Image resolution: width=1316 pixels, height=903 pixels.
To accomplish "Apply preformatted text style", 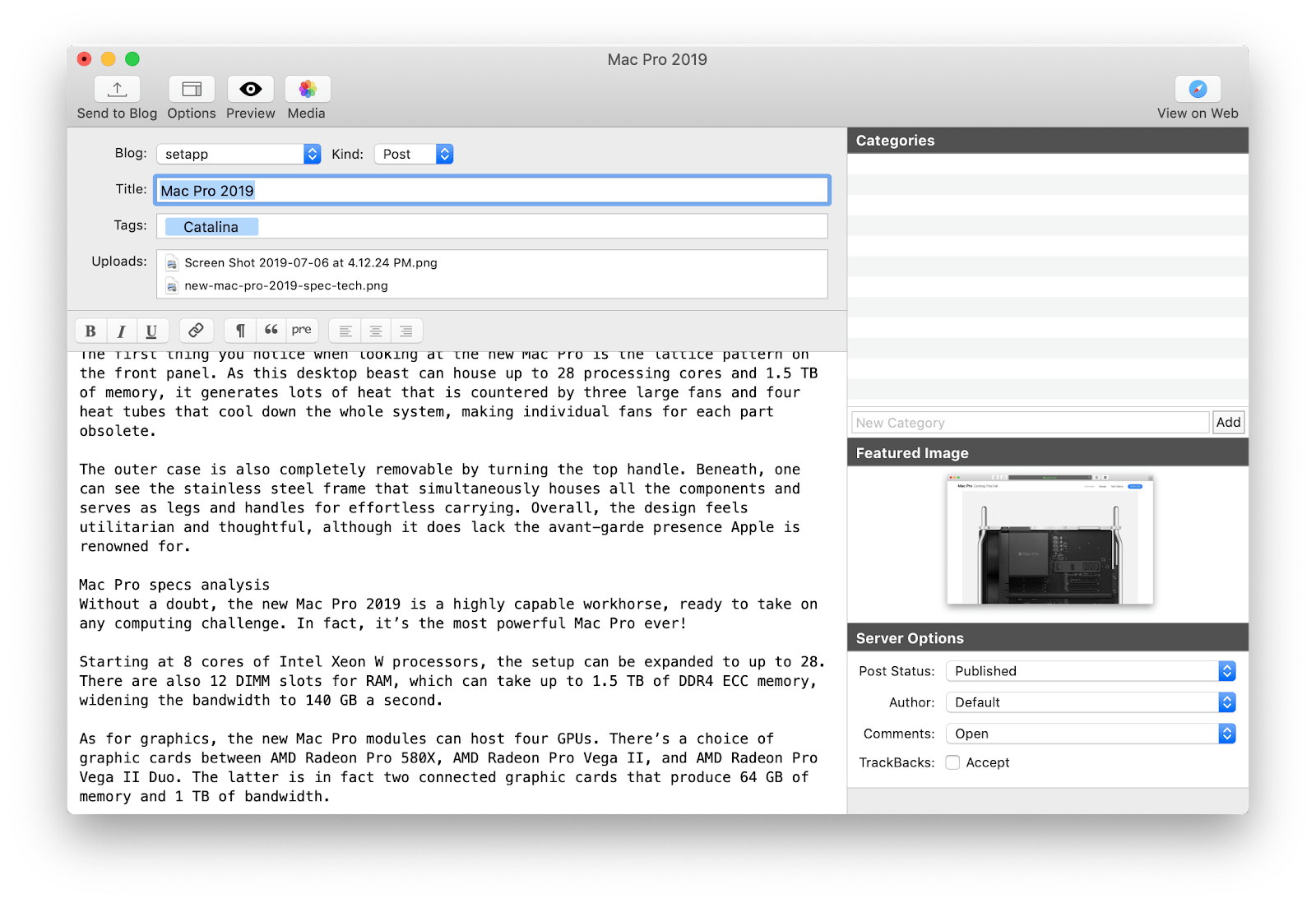I will pyautogui.click(x=301, y=331).
